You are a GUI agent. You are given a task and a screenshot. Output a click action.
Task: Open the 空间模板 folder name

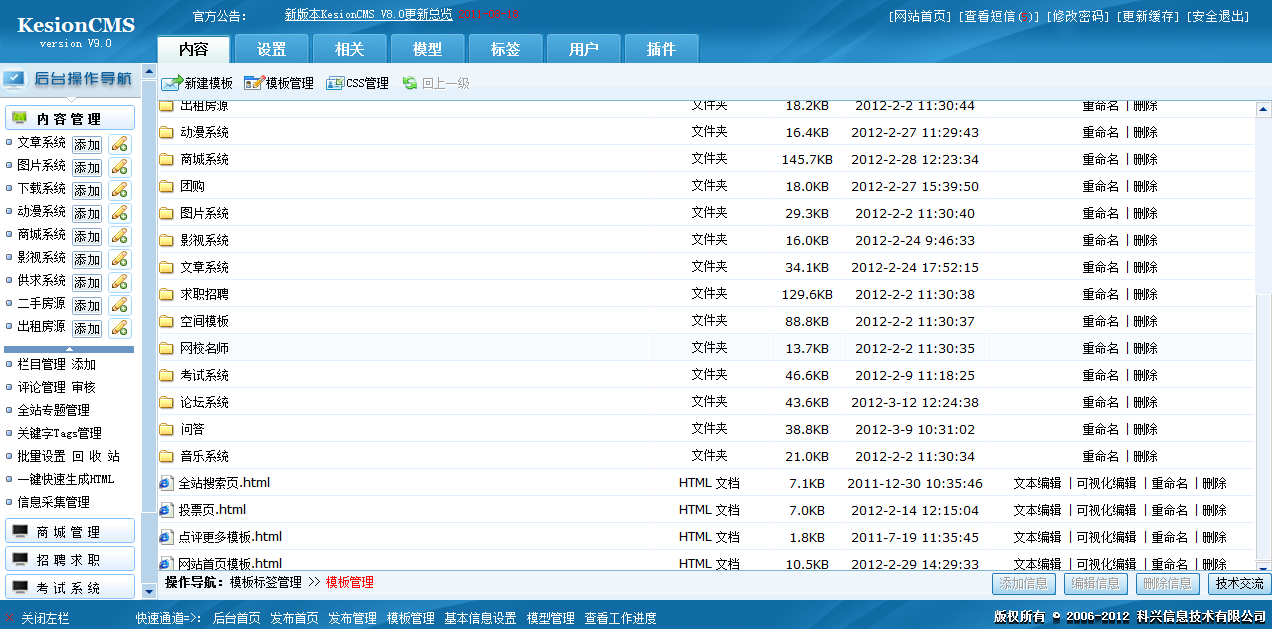point(204,321)
